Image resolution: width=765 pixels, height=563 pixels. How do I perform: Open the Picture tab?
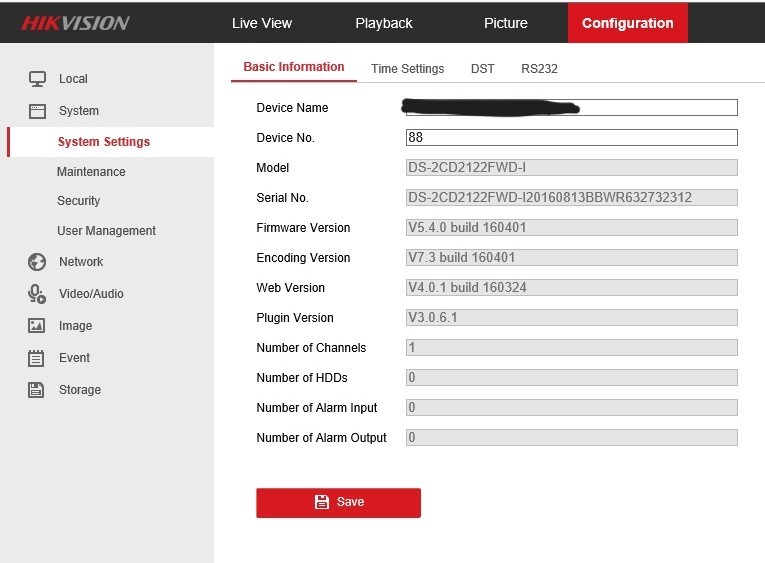pos(506,23)
